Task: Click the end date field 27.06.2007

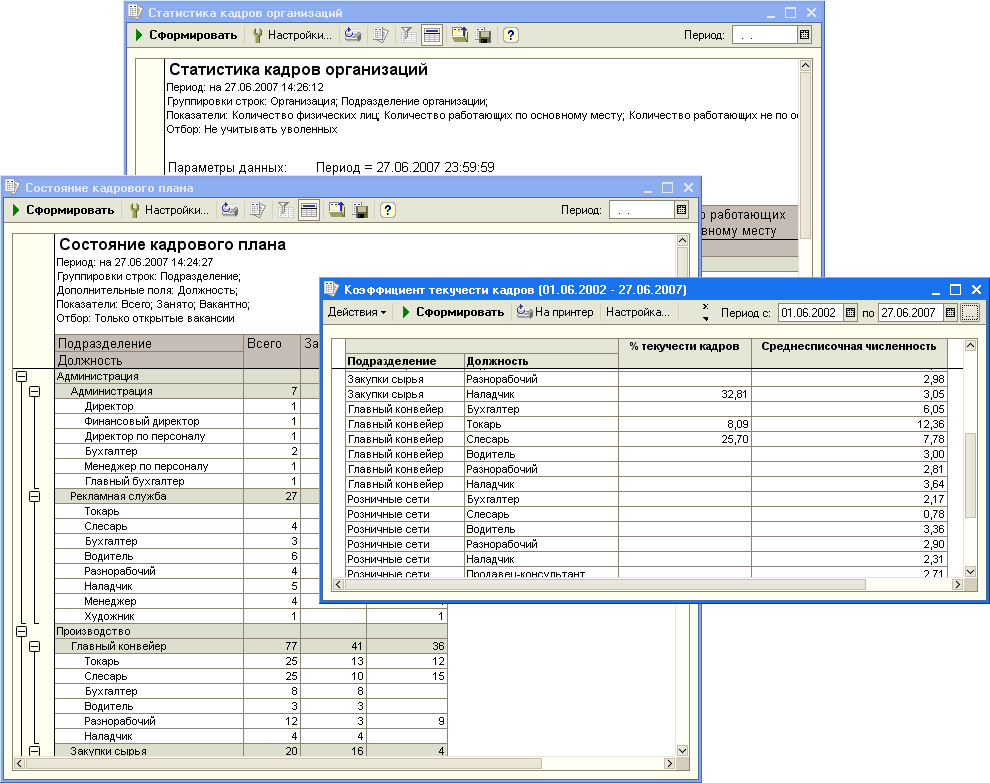Action: [910, 313]
